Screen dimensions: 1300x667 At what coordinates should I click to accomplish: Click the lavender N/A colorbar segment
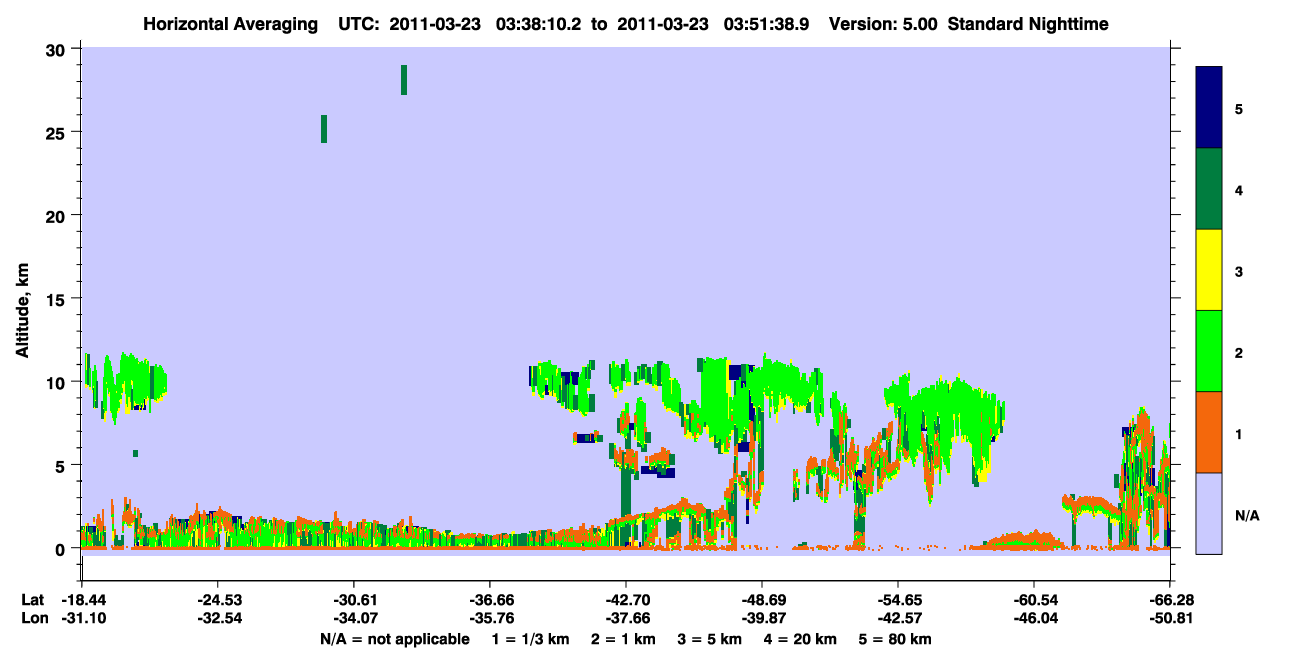pyautogui.click(x=1209, y=513)
